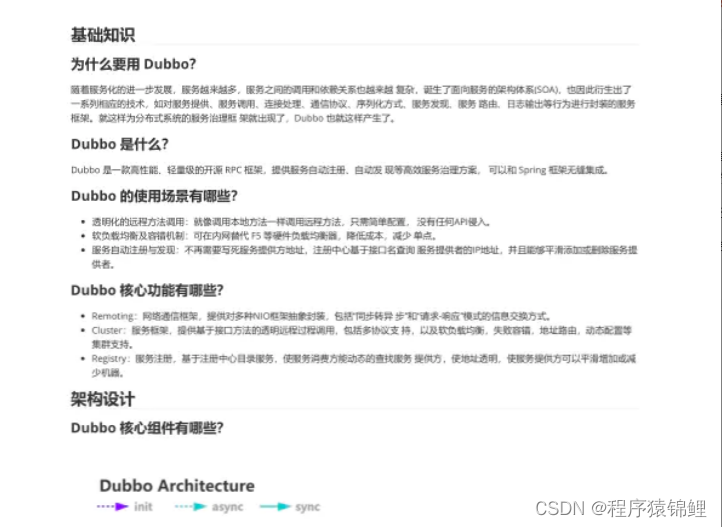Select the word Registry in the list

pos(110,359)
